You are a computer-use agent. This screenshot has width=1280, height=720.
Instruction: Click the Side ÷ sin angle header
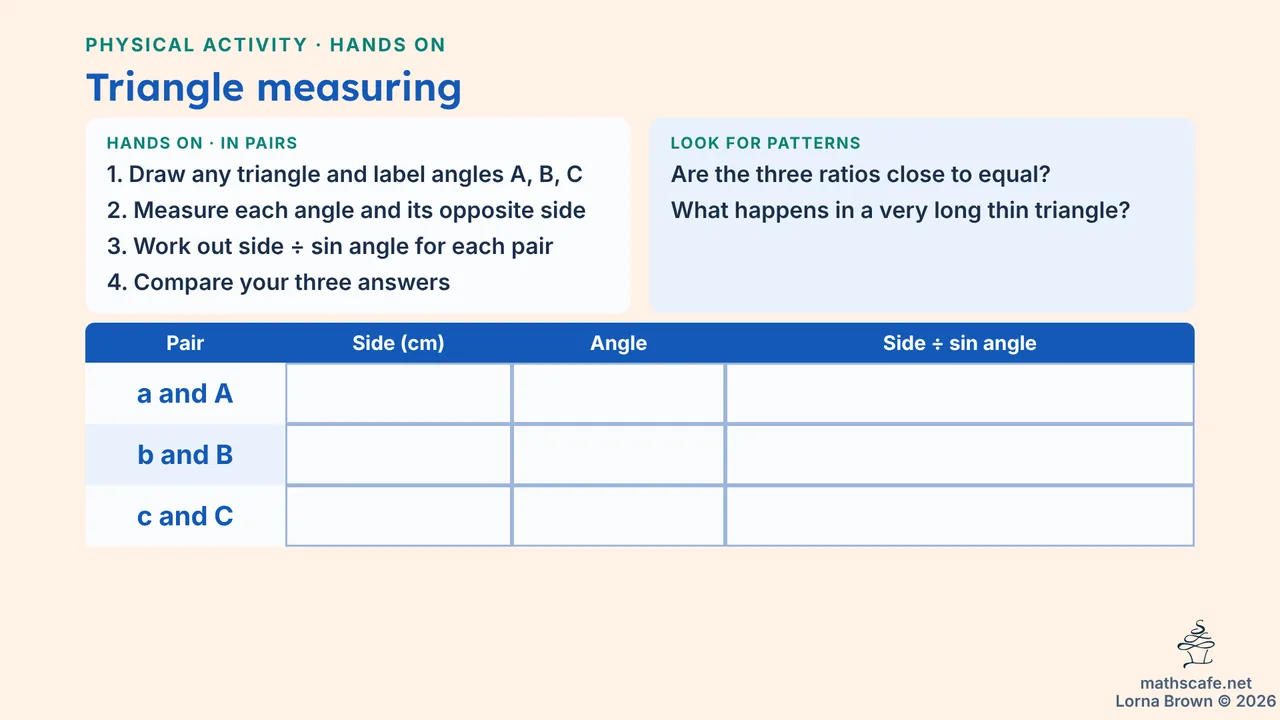960,343
